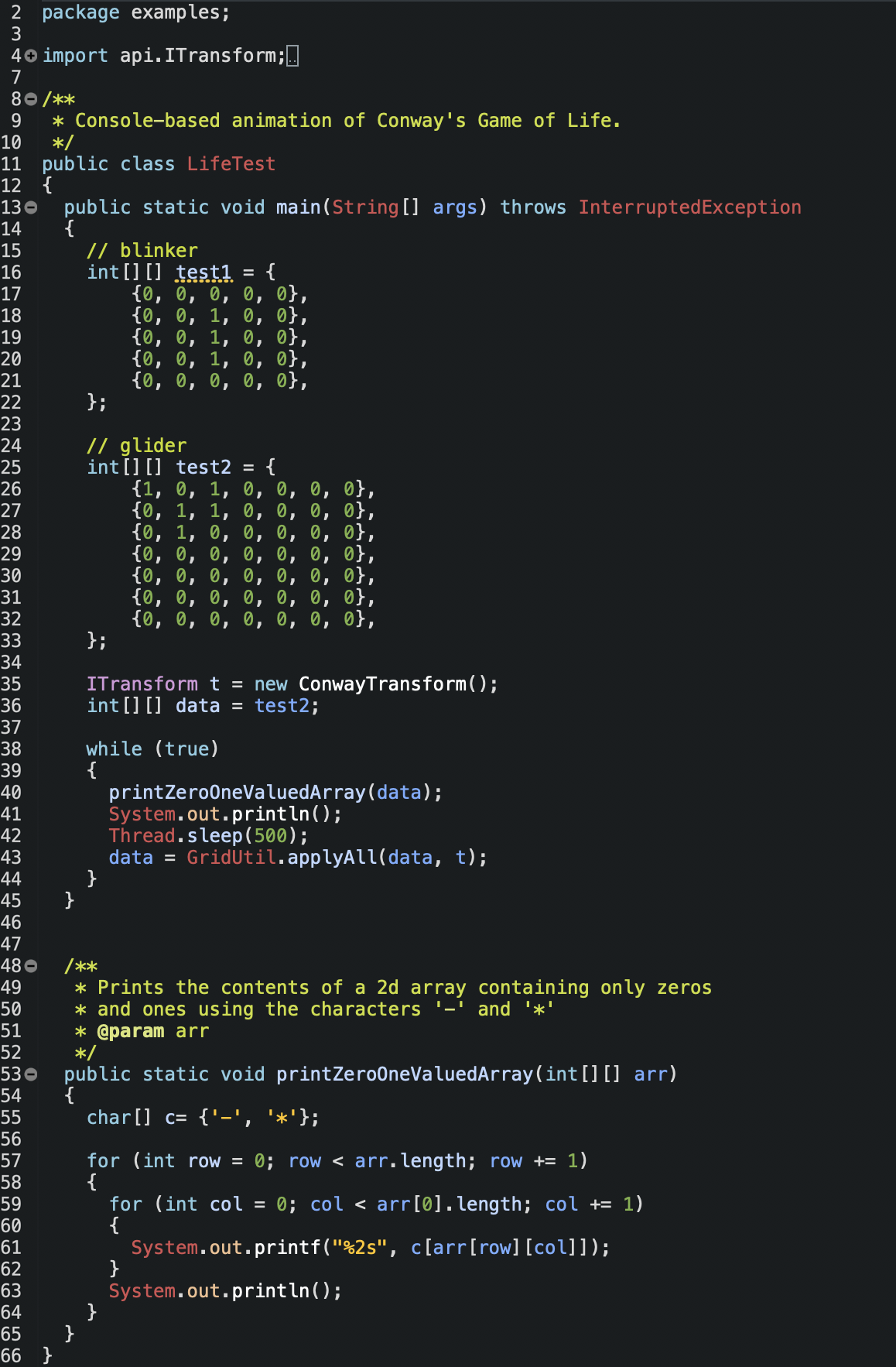Expand the folded import block at line 4
The width and height of the screenshot is (896, 1367).
pyautogui.click(x=31, y=56)
